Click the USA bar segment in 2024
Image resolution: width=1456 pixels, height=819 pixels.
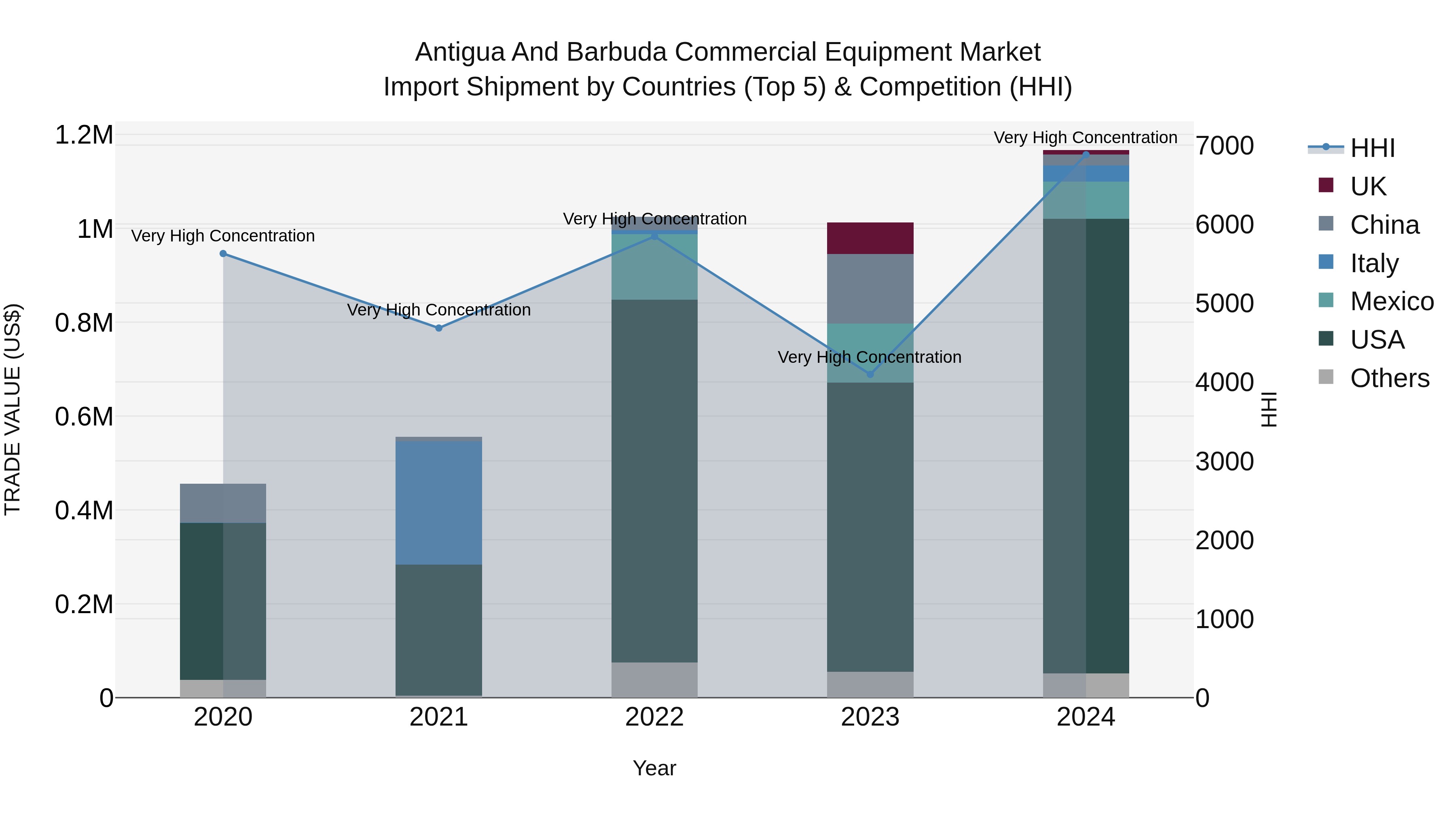point(1086,446)
